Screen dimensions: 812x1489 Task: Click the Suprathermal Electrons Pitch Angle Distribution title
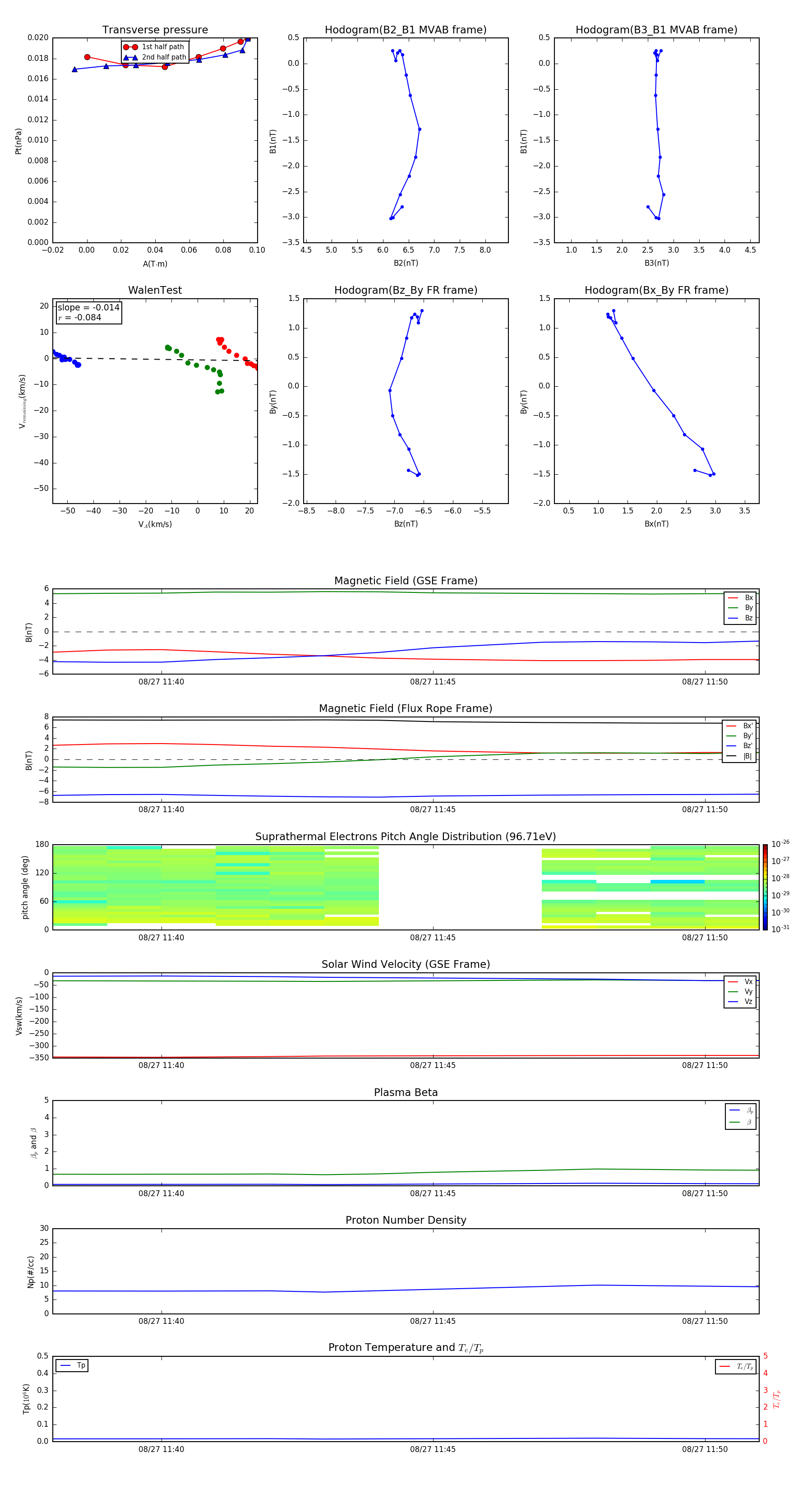click(406, 837)
